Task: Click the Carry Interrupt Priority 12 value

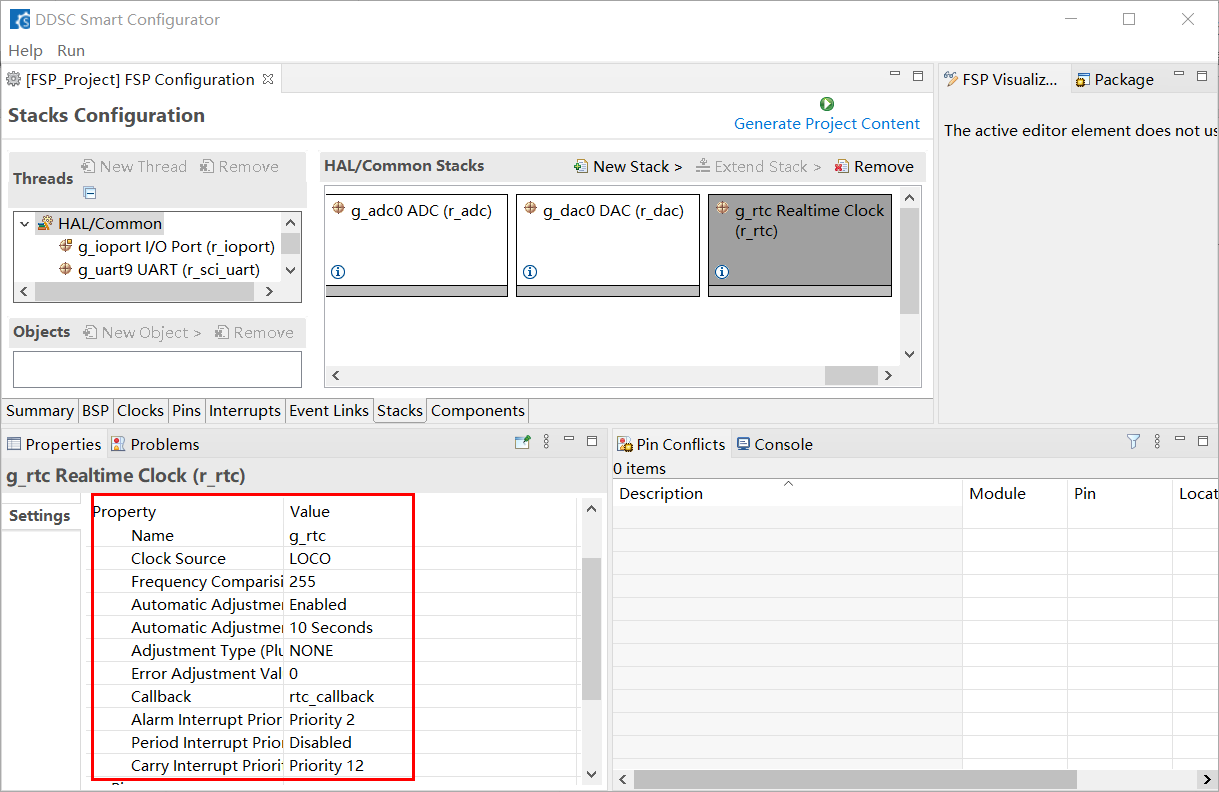Action: [326, 765]
